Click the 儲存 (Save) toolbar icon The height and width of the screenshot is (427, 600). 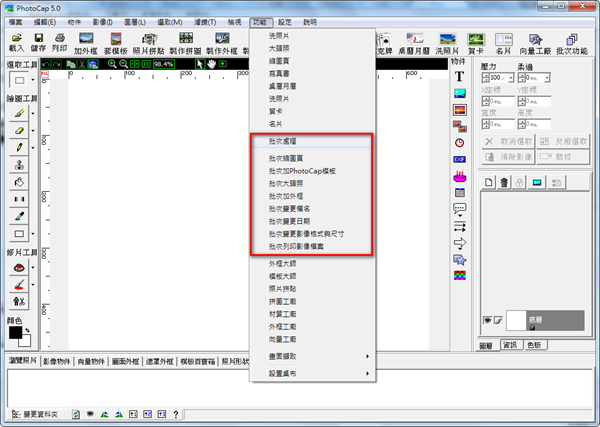click(38, 42)
